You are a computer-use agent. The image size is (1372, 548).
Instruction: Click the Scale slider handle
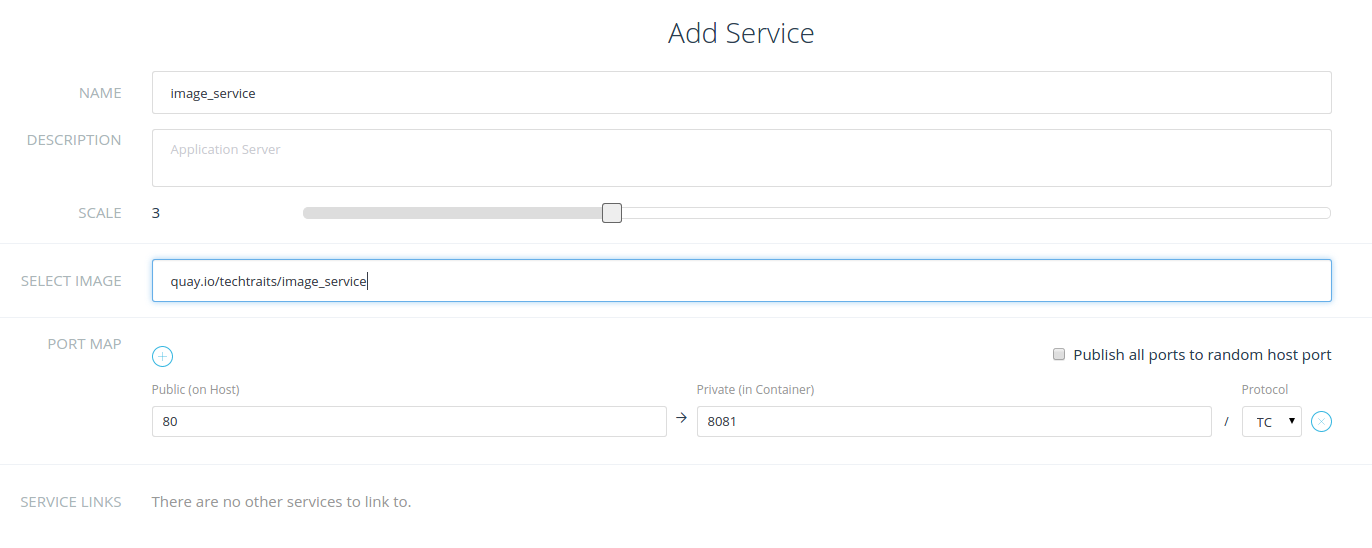[x=612, y=213]
